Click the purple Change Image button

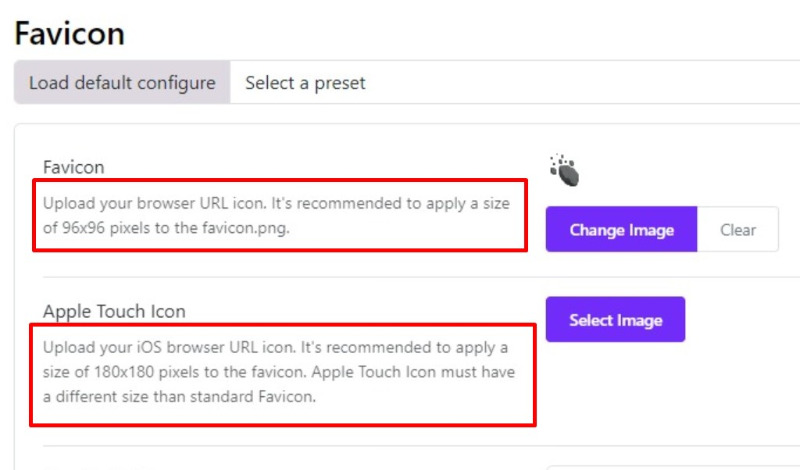tap(621, 230)
